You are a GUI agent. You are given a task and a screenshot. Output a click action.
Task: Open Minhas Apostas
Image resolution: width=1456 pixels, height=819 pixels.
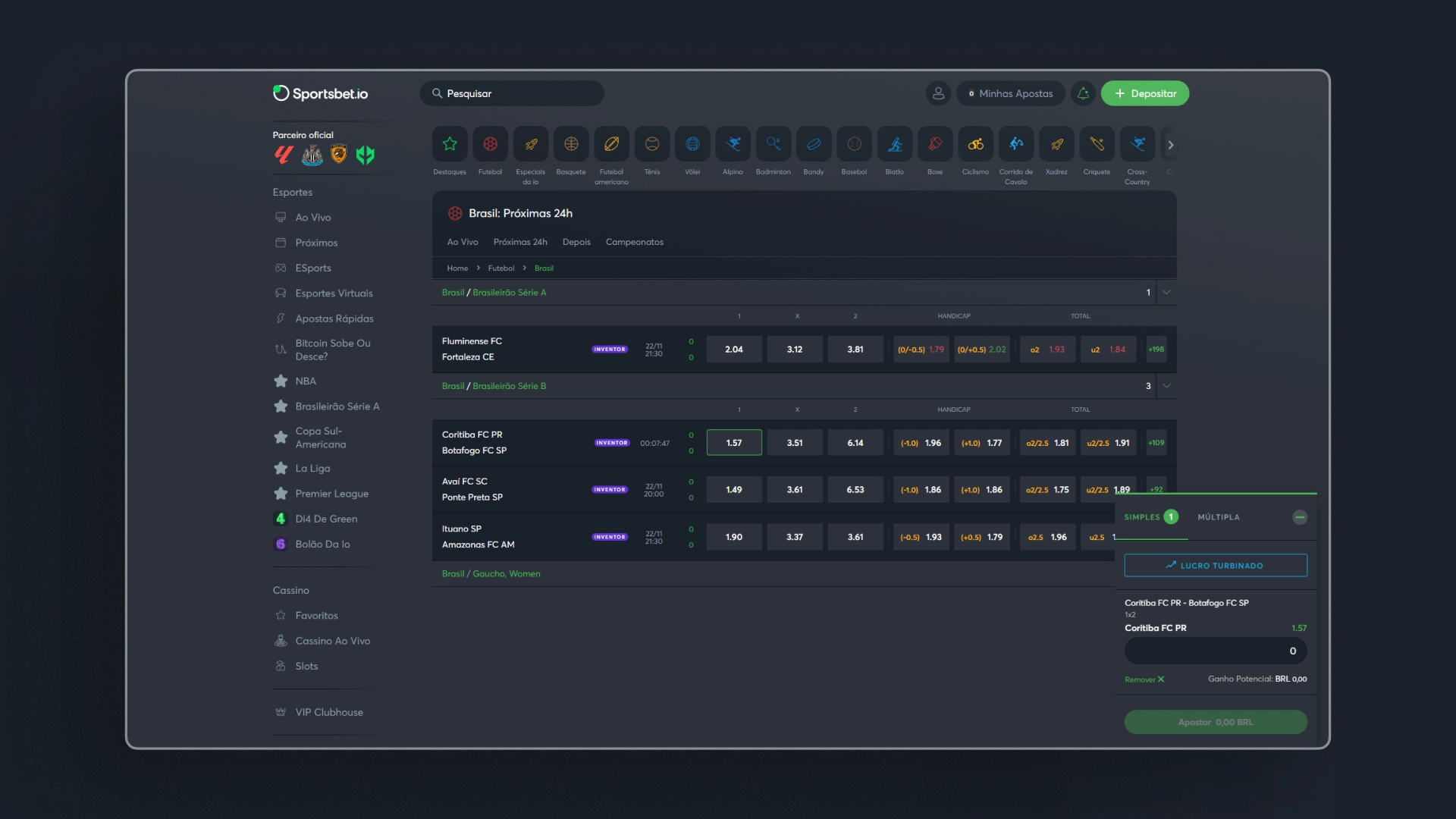(1011, 93)
